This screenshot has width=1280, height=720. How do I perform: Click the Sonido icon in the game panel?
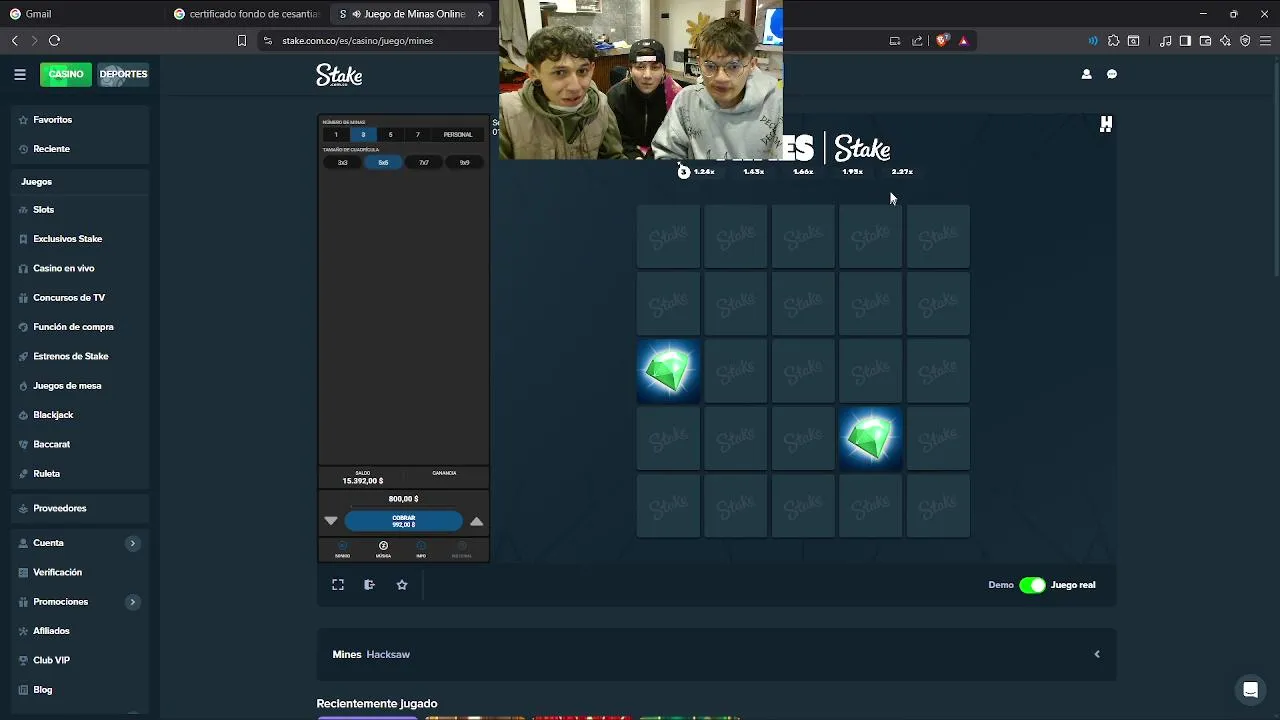coord(343,549)
